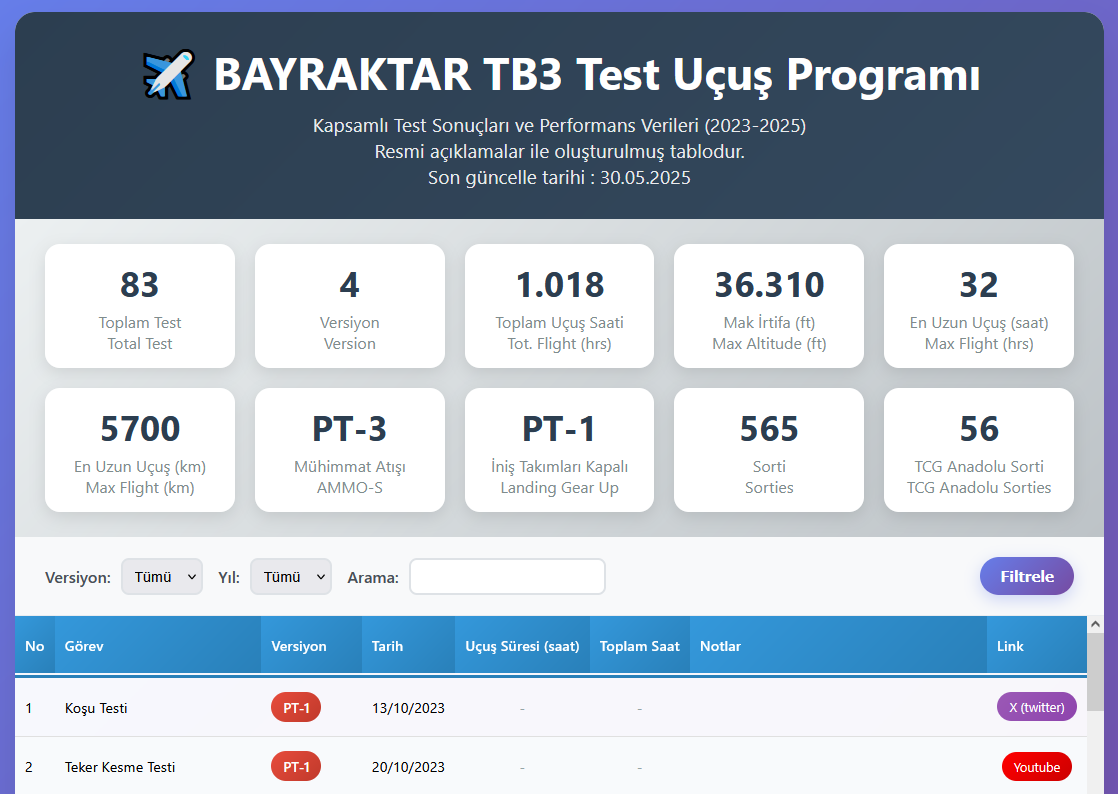1118x794 pixels.
Task: Click the date 13/10/2023
Action: point(408,708)
